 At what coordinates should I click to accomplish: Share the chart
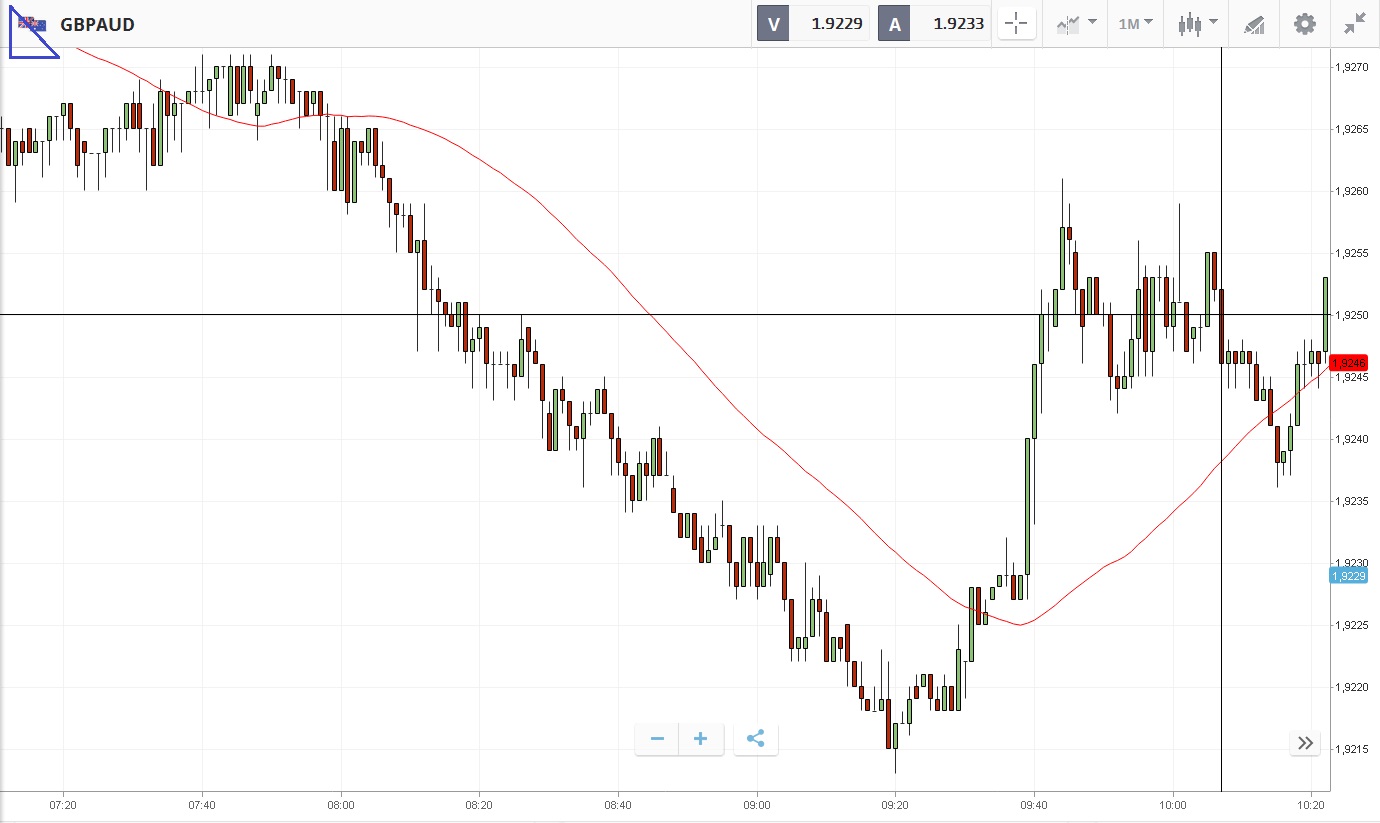[756, 739]
